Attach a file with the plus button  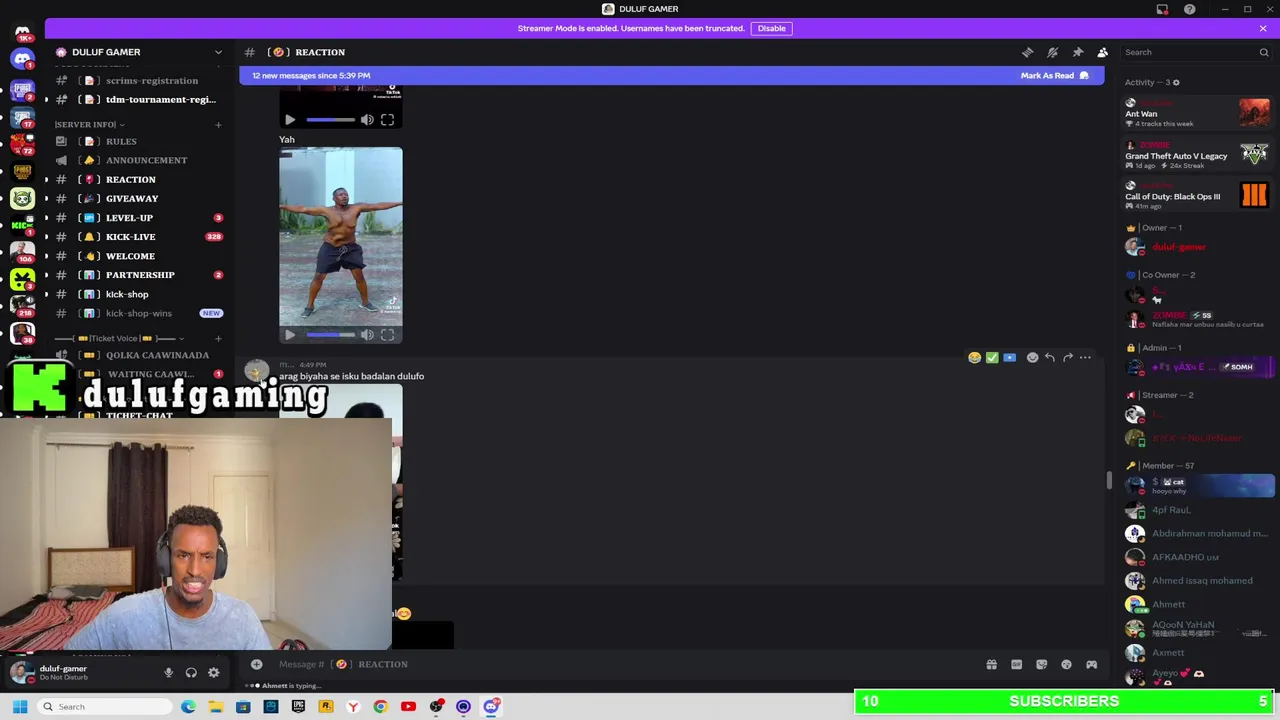(256, 664)
